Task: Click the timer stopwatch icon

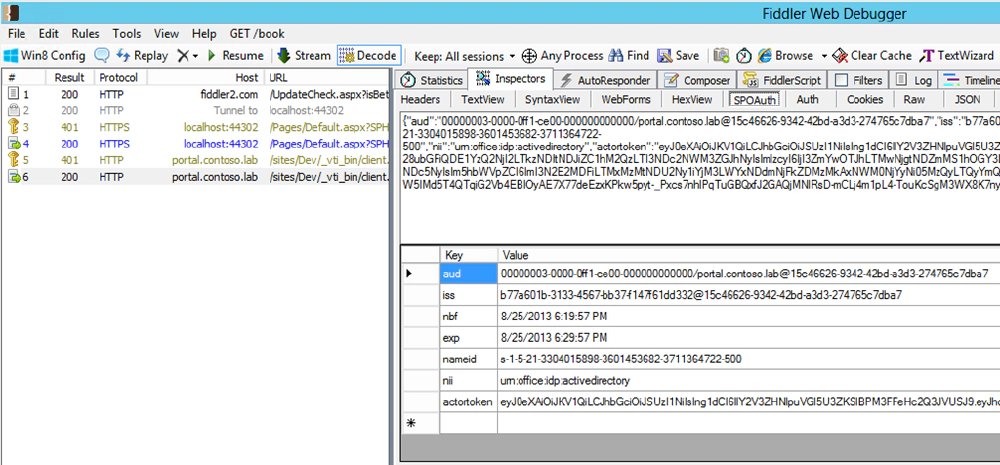Action: coord(744,55)
